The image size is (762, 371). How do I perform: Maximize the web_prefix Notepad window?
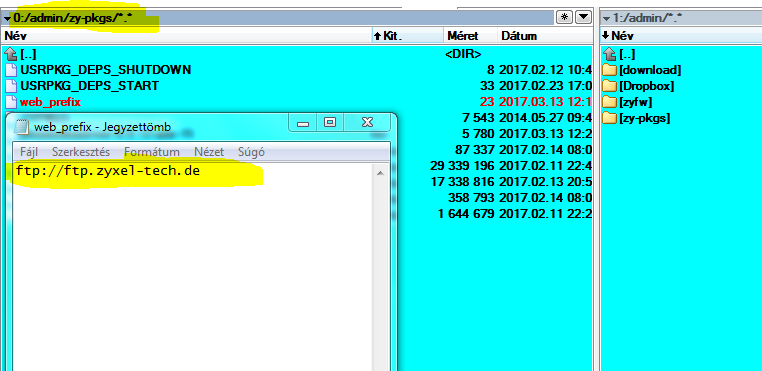pyautogui.click(x=330, y=123)
